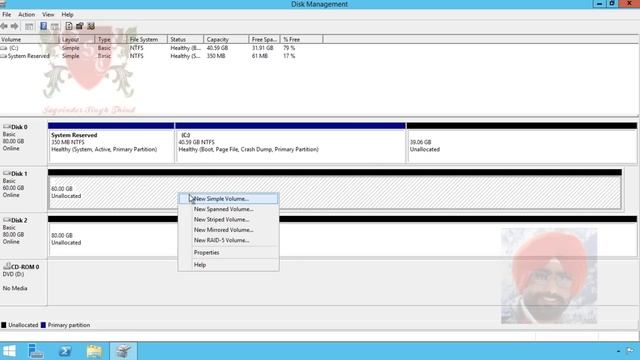Sort by the Type column header
640x360 pixels.
(x=111, y=40)
